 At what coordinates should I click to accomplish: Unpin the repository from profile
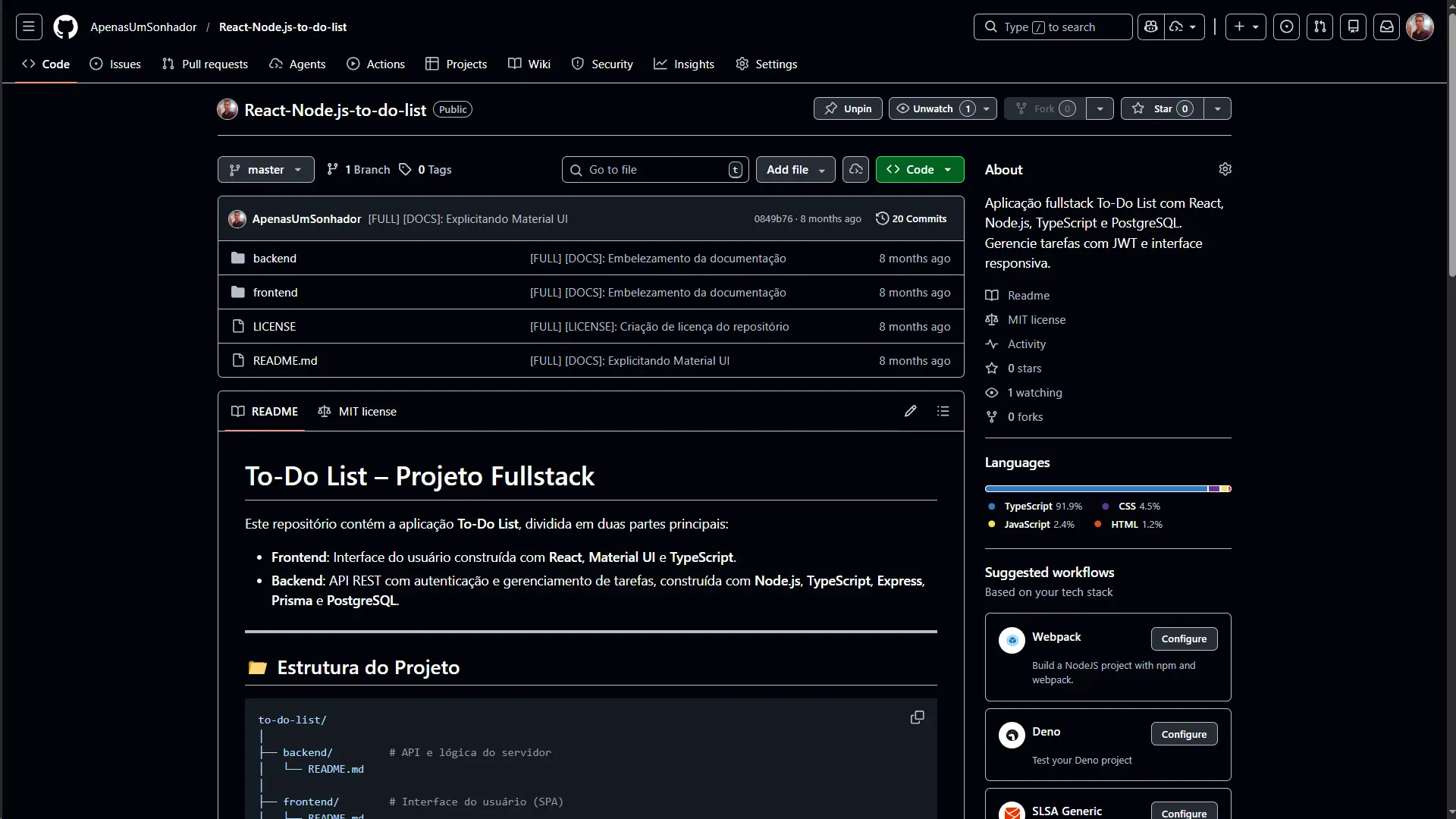pyautogui.click(x=848, y=108)
